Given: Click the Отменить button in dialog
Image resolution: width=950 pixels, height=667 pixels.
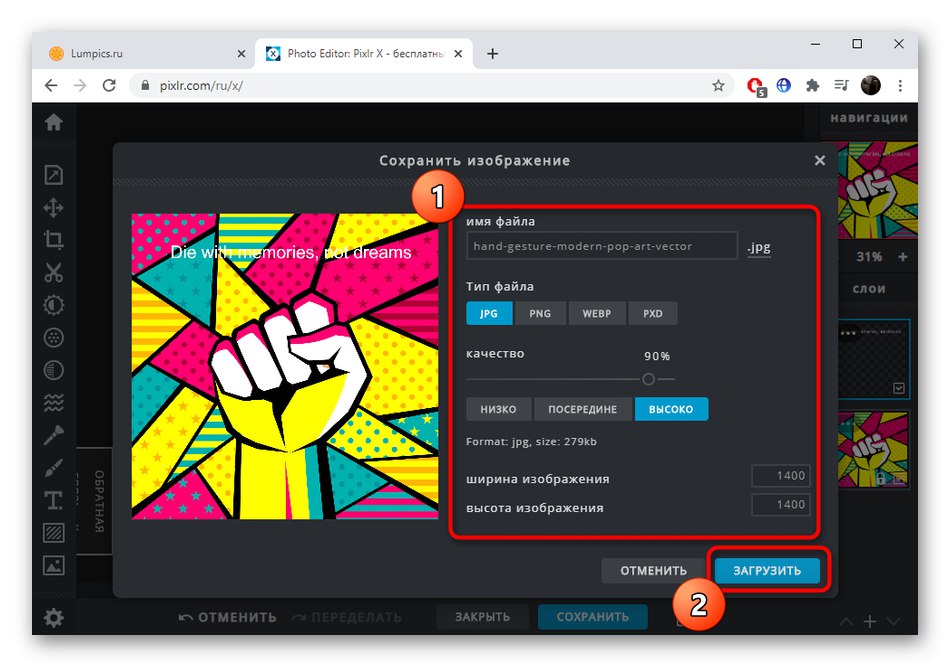Looking at the screenshot, I should tap(653, 571).
